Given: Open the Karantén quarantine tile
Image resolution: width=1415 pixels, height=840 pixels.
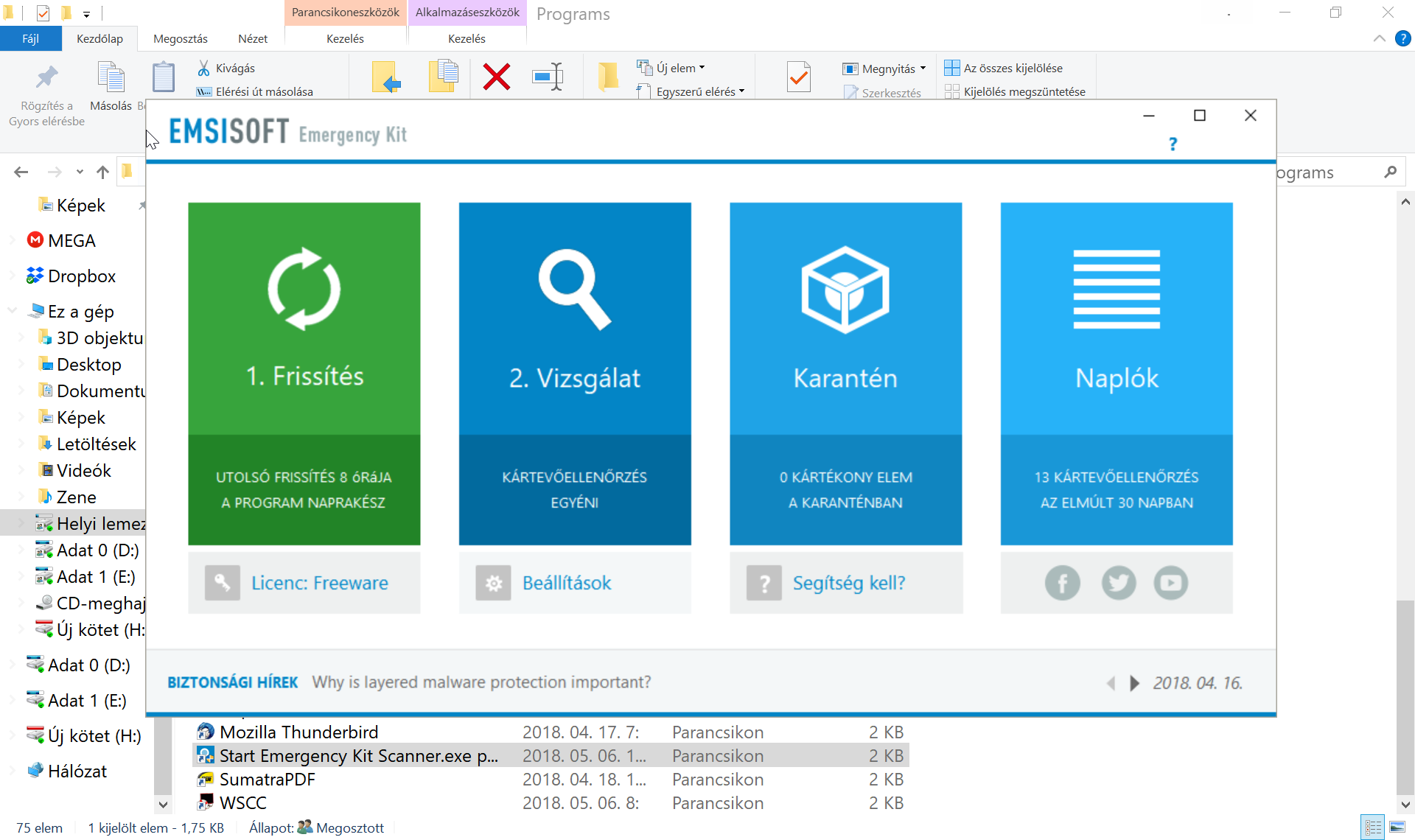Looking at the screenshot, I should (x=845, y=374).
